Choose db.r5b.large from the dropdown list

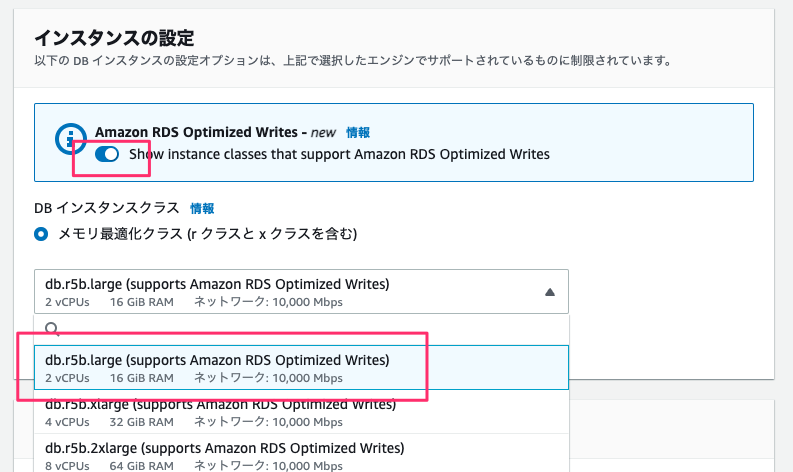tap(301, 368)
